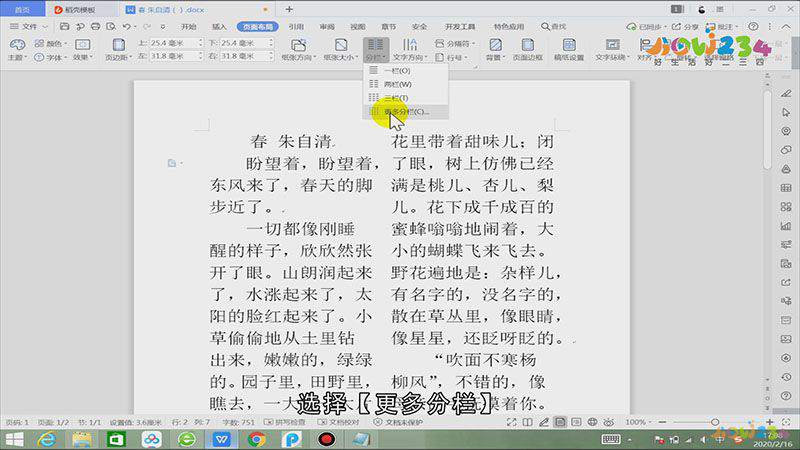Open the 纸张方向 (Orientation) icon
Screen dimensions: 800x450
click(298, 45)
